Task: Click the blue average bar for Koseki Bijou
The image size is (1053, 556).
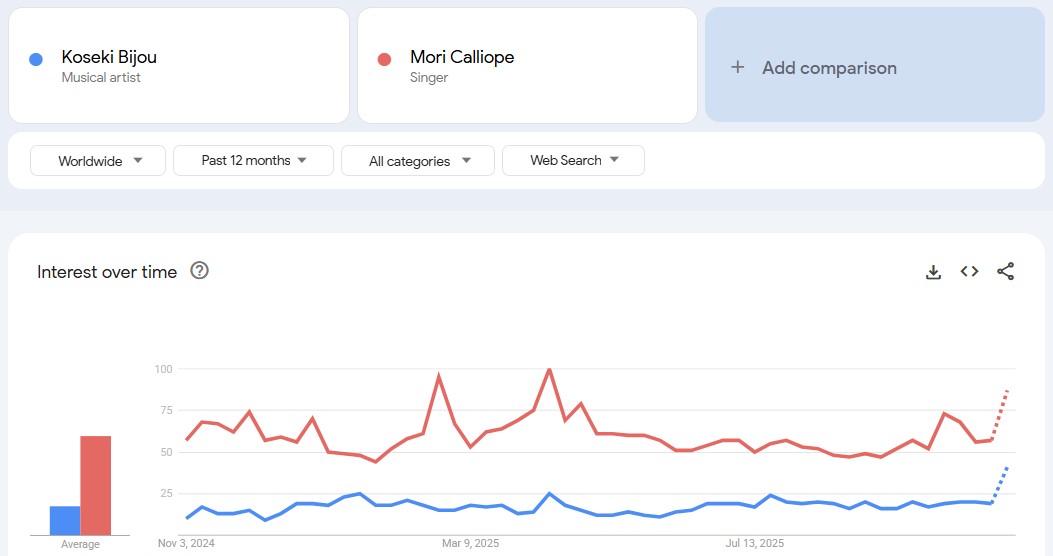Action: pos(65,520)
